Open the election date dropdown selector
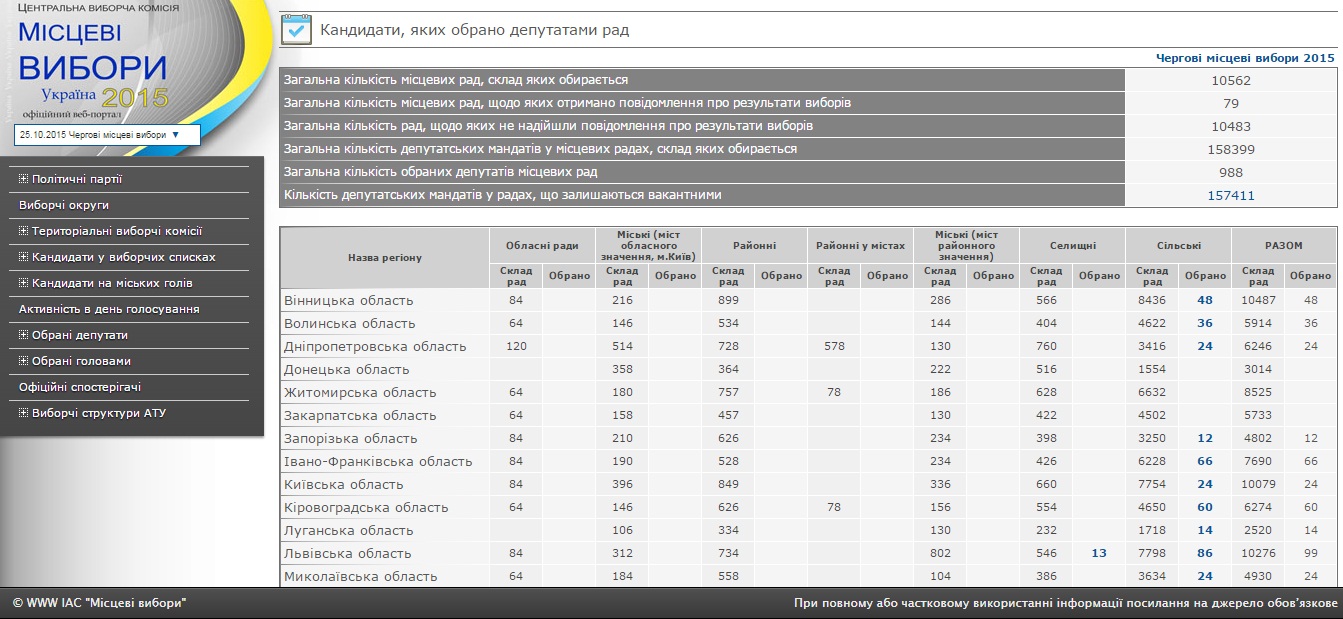1343x619 pixels. tap(106, 135)
